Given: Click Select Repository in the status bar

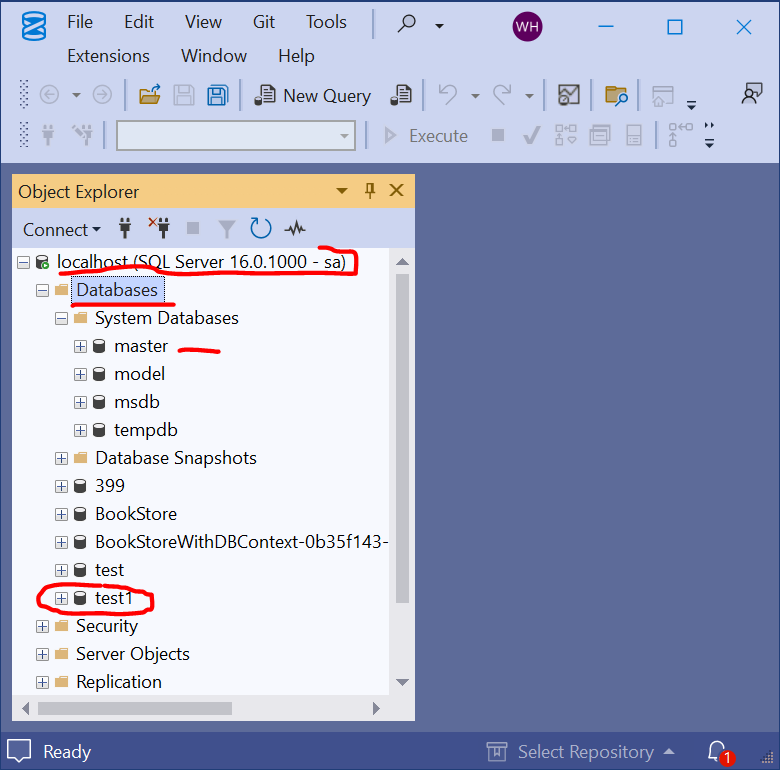Looking at the screenshot, I should [x=581, y=752].
